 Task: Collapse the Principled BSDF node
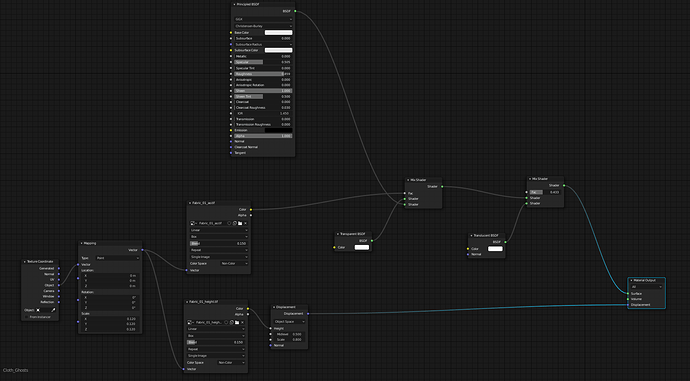coord(234,4)
